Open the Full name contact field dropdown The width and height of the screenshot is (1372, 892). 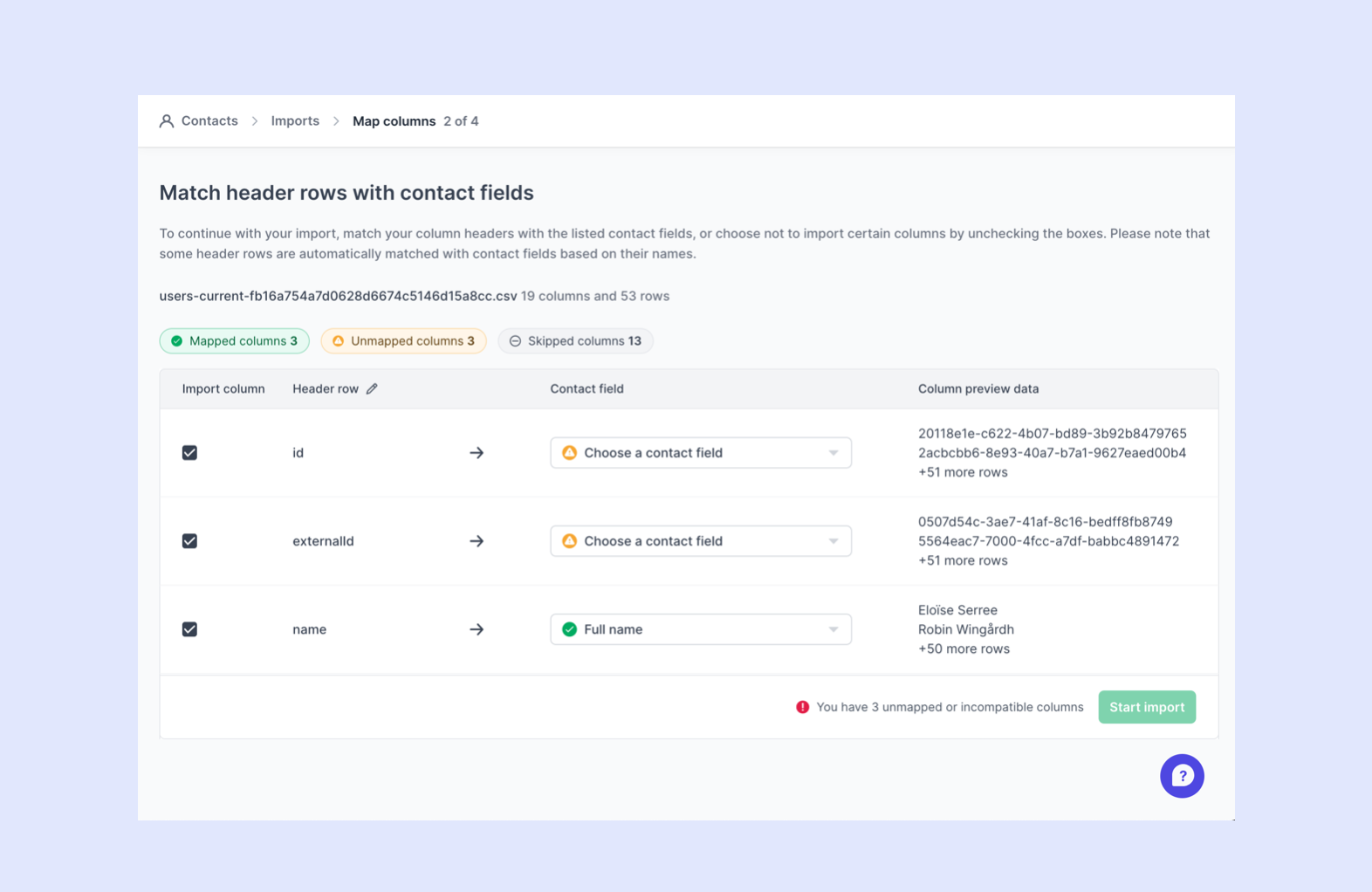[x=701, y=629]
